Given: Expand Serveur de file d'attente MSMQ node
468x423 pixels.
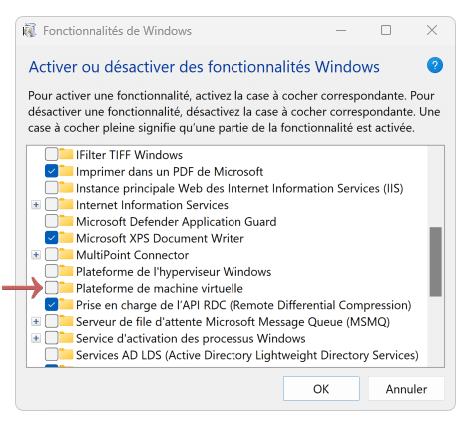Looking at the screenshot, I should coord(36,321).
